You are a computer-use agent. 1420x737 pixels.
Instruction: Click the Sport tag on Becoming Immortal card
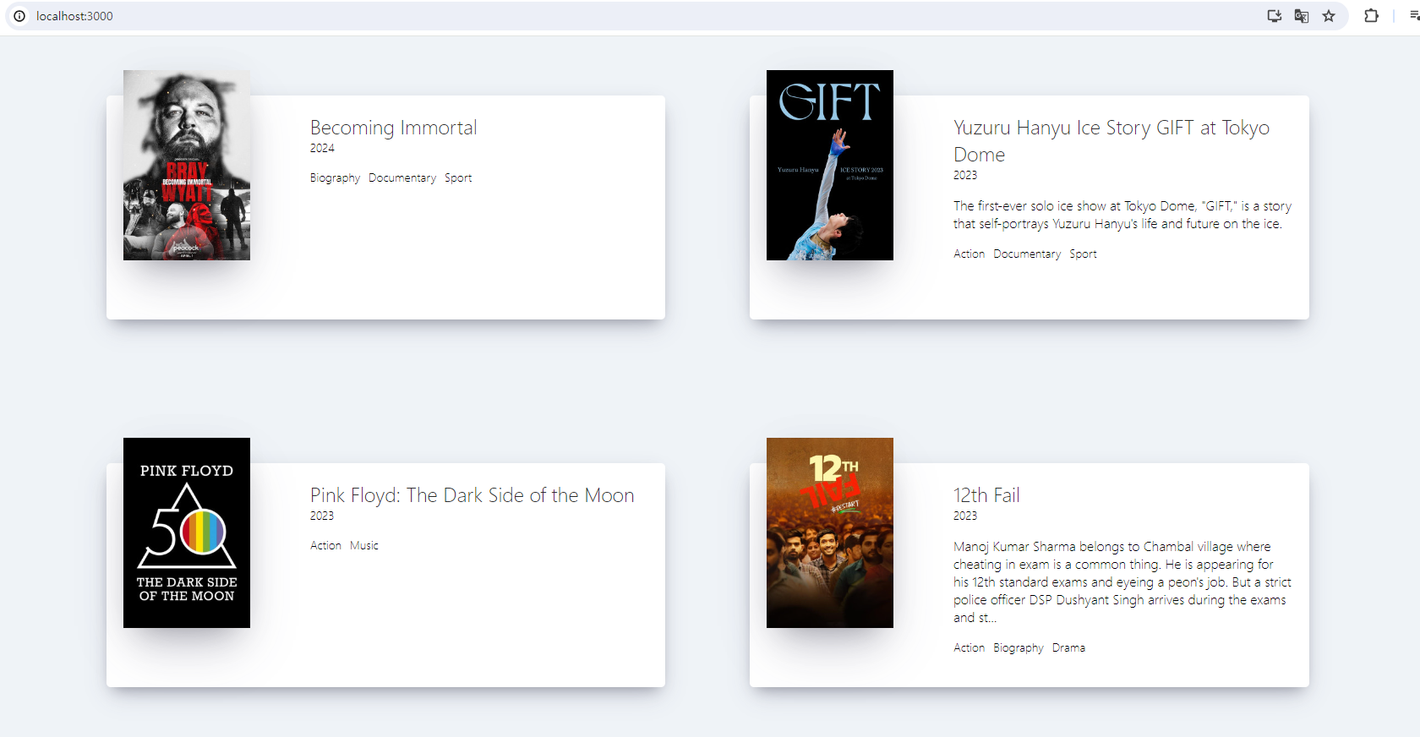pos(458,178)
